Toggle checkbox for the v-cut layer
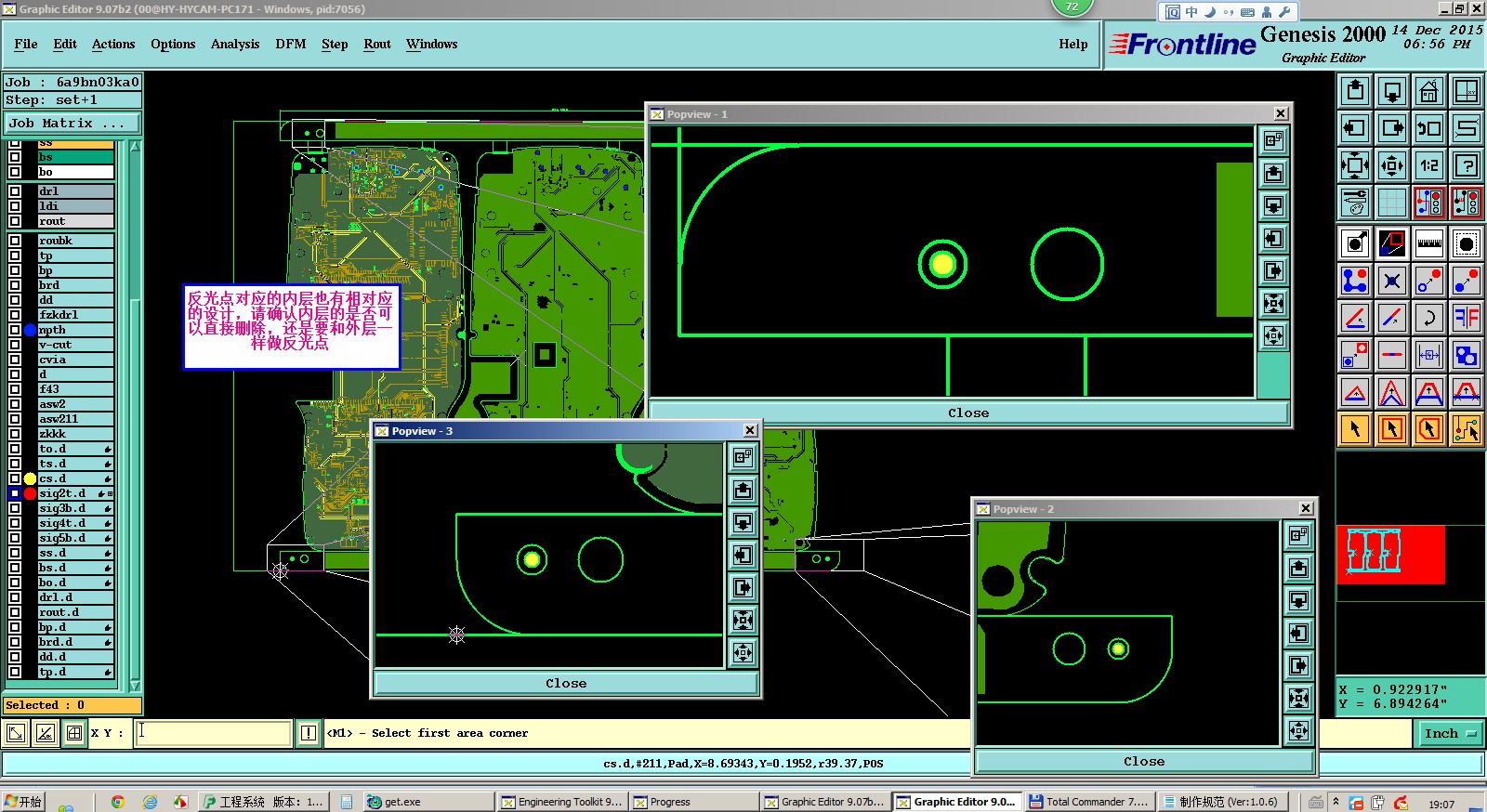Image resolution: width=1487 pixels, height=812 pixels. click(x=15, y=345)
